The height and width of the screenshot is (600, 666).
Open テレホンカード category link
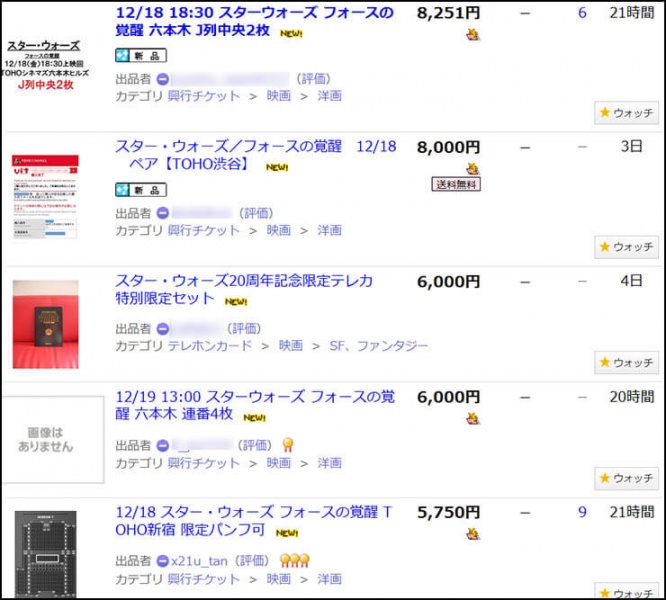[210, 346]
